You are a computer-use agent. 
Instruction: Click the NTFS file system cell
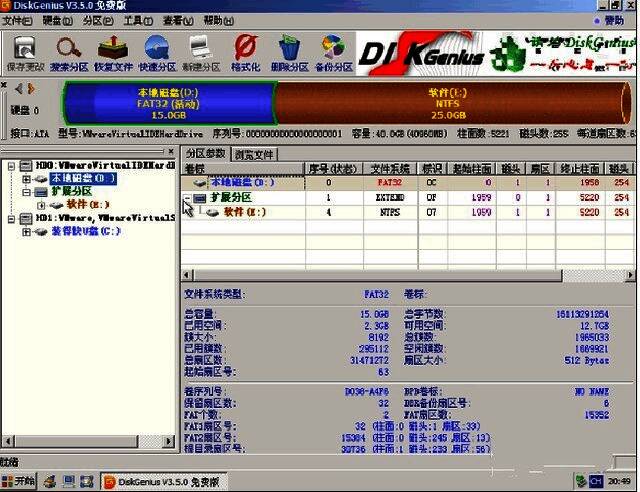[389, 212]
